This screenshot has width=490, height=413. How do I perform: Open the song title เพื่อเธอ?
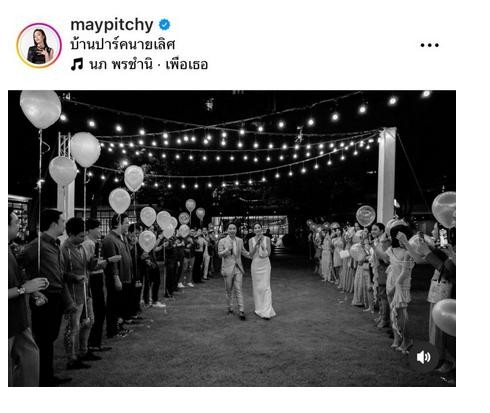pyautogui.click(x=187, y=64)
